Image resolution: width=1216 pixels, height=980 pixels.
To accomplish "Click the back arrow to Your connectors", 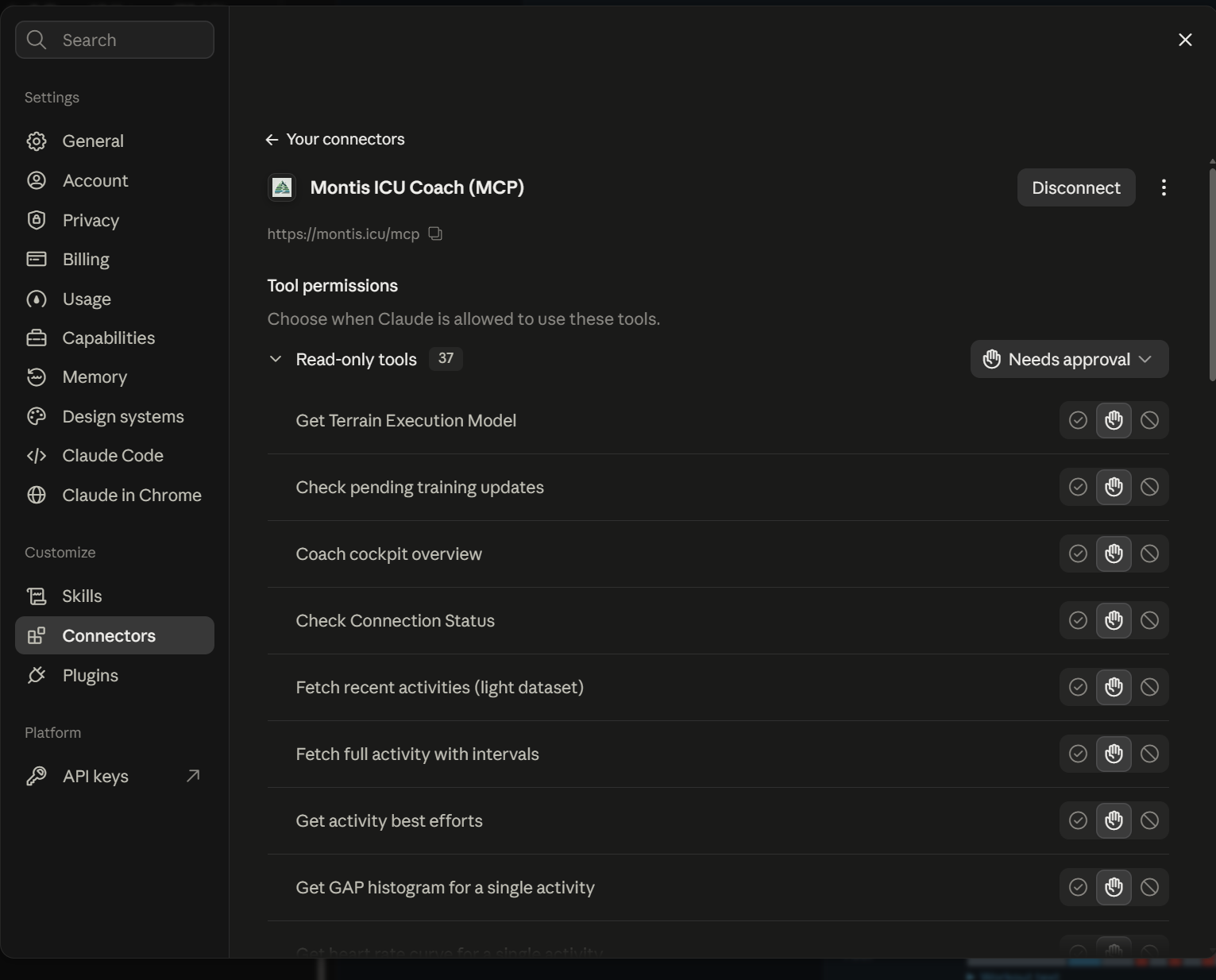I will point(272,140).
